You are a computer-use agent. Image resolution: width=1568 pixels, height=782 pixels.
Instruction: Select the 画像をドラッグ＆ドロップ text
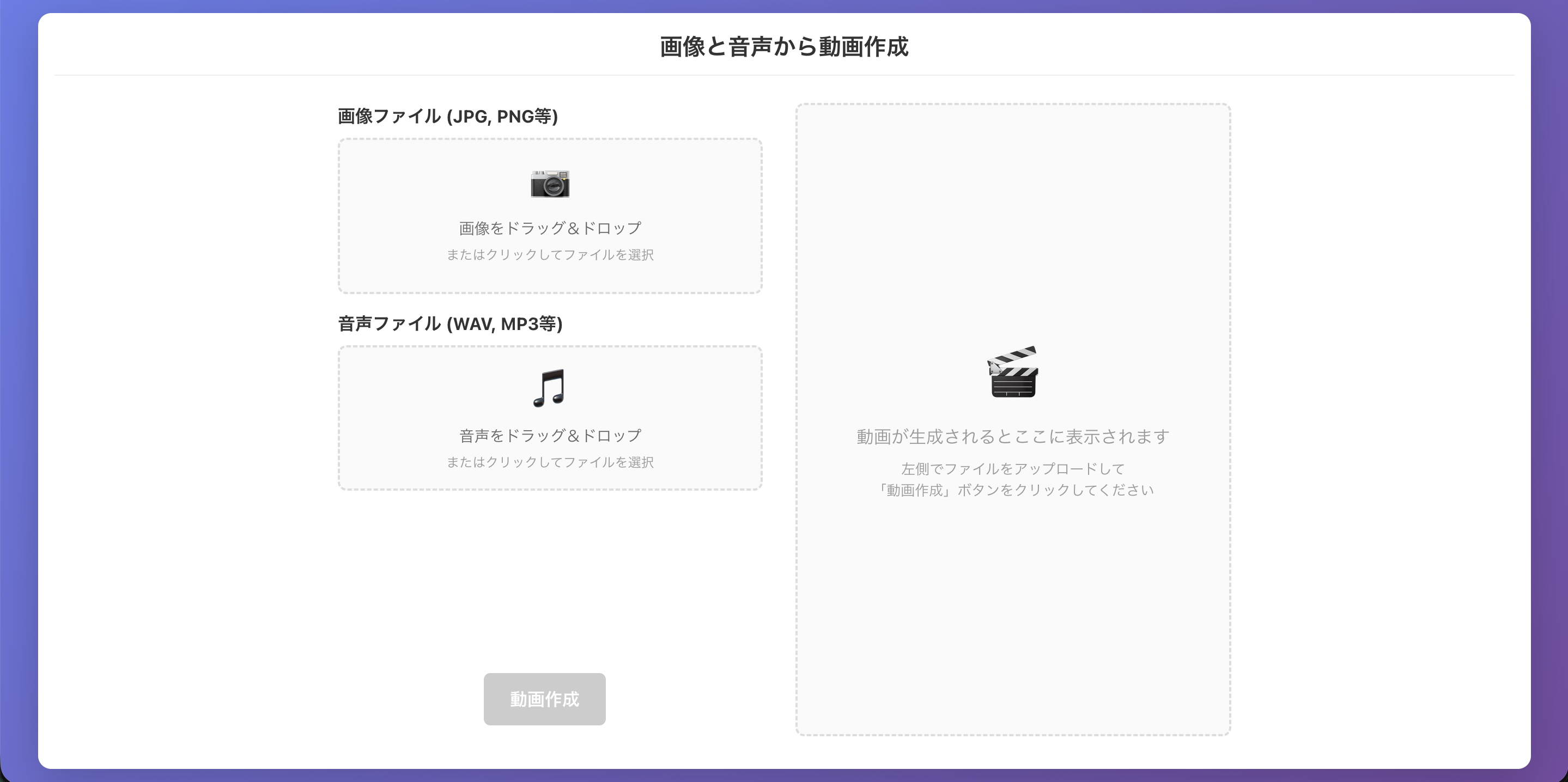(x=550, y=228)
